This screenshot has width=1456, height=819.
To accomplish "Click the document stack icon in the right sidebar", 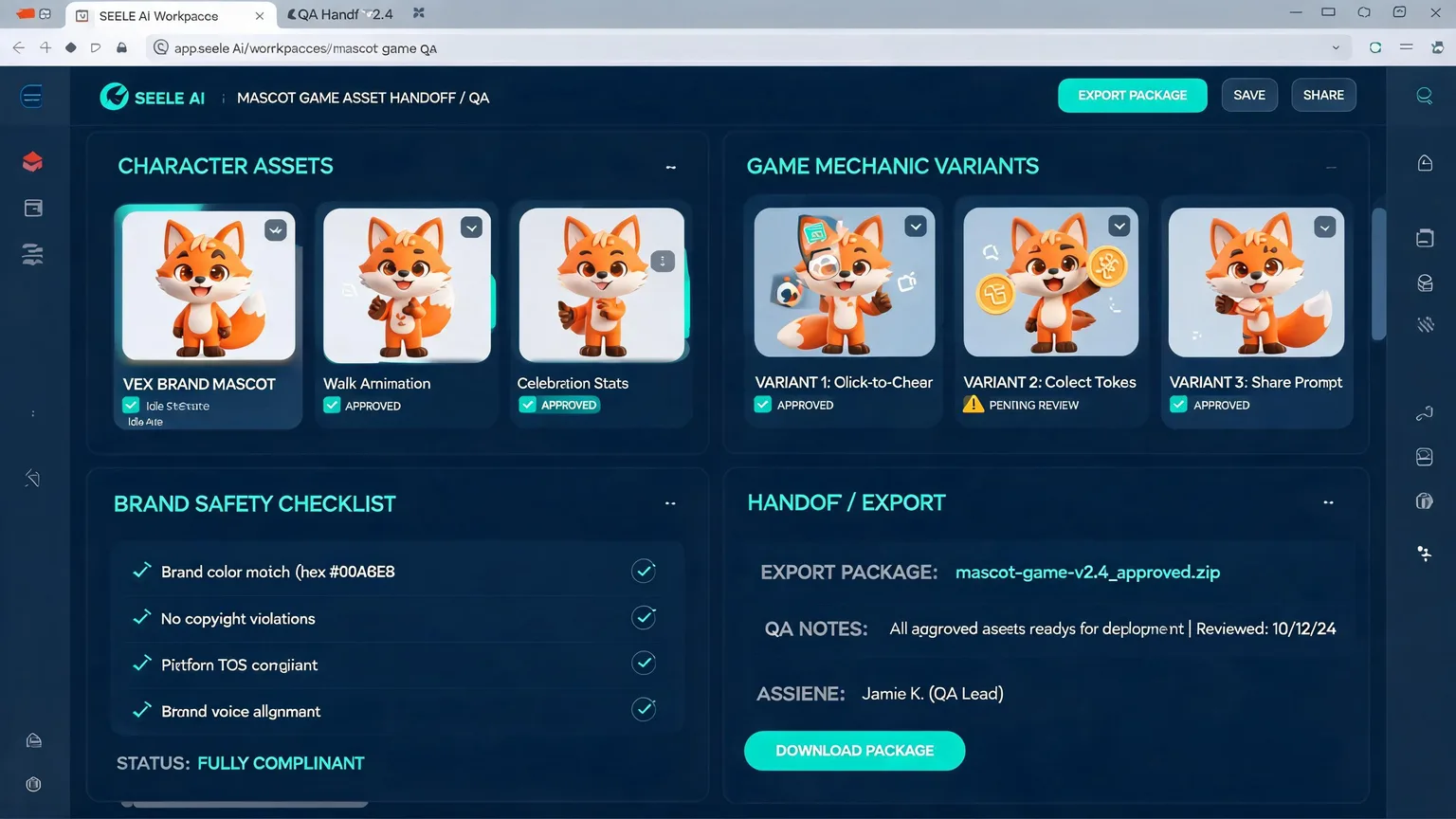I will pyautogui.click(x=1425, y=238).
